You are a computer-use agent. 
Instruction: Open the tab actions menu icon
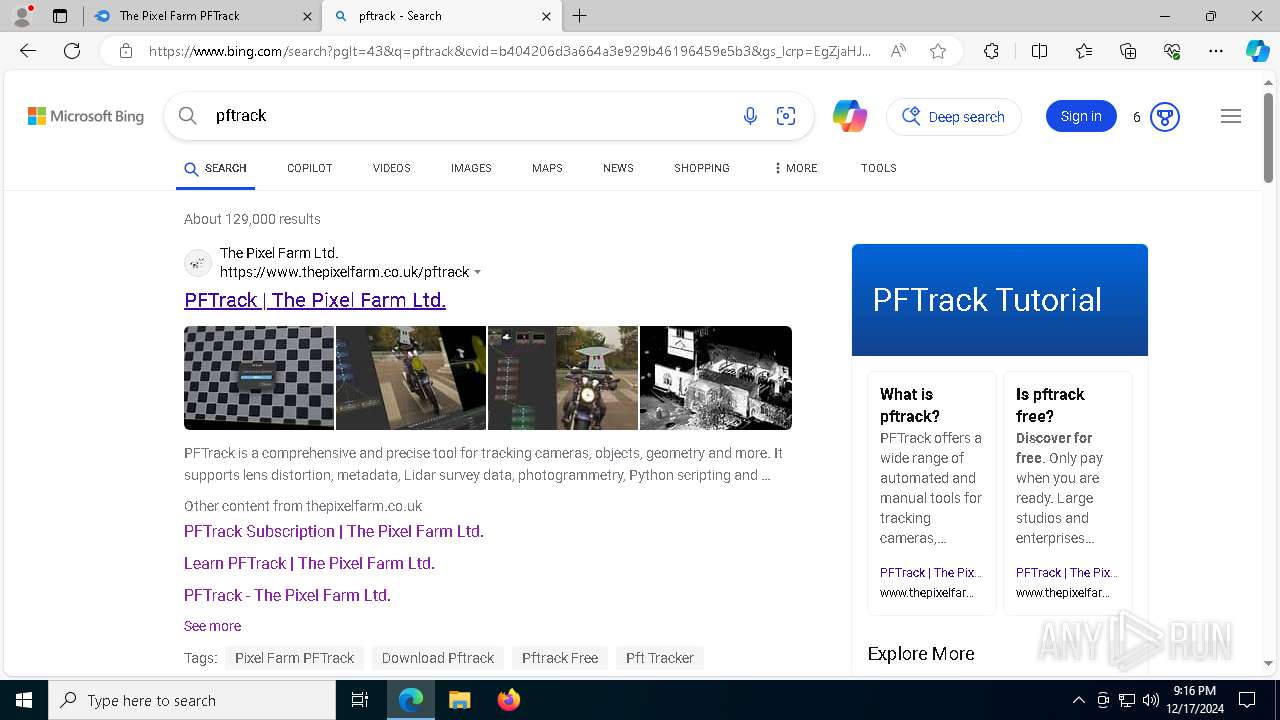point(60,16)
